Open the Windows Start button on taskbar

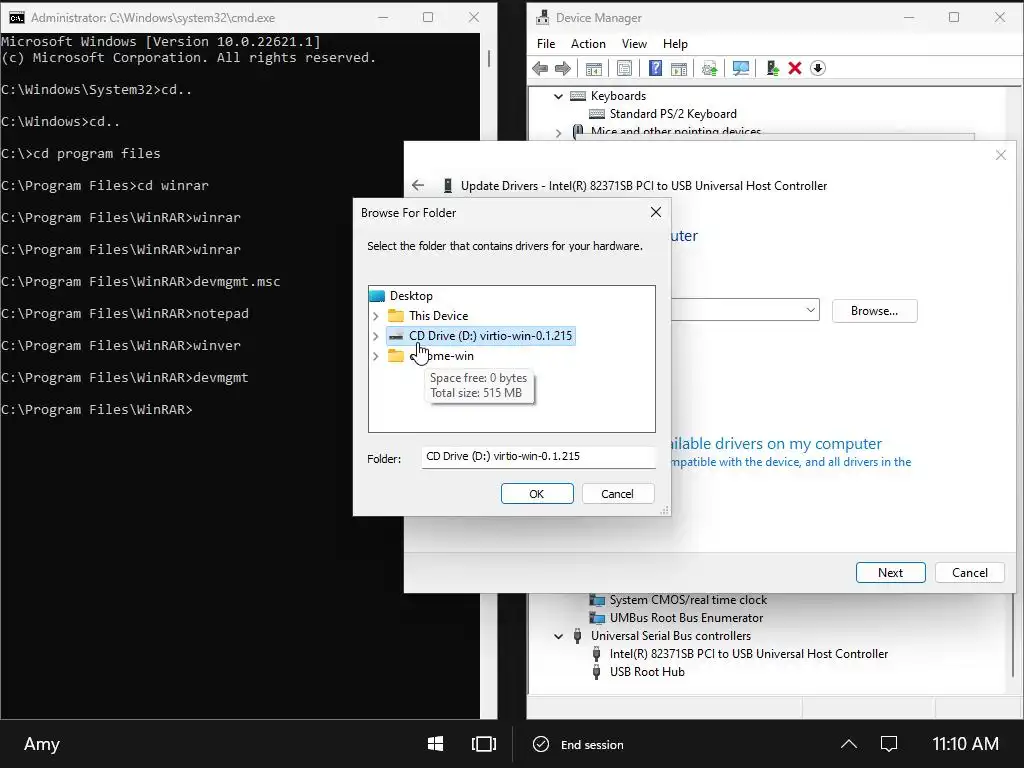435,744
